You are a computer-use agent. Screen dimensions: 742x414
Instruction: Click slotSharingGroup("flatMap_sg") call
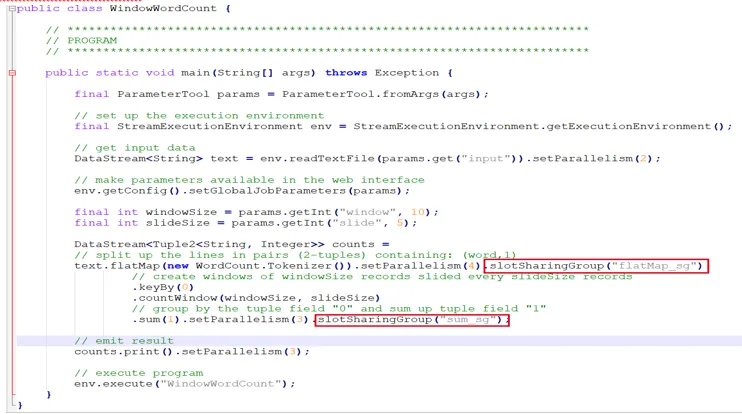coord(596,266)
